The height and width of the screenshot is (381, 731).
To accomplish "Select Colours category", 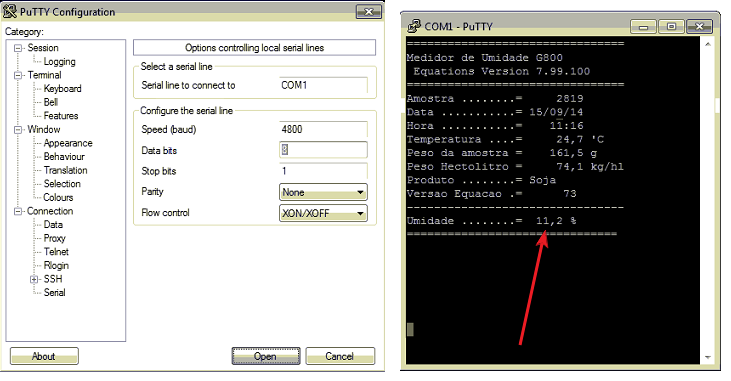I will click(58, 197).
